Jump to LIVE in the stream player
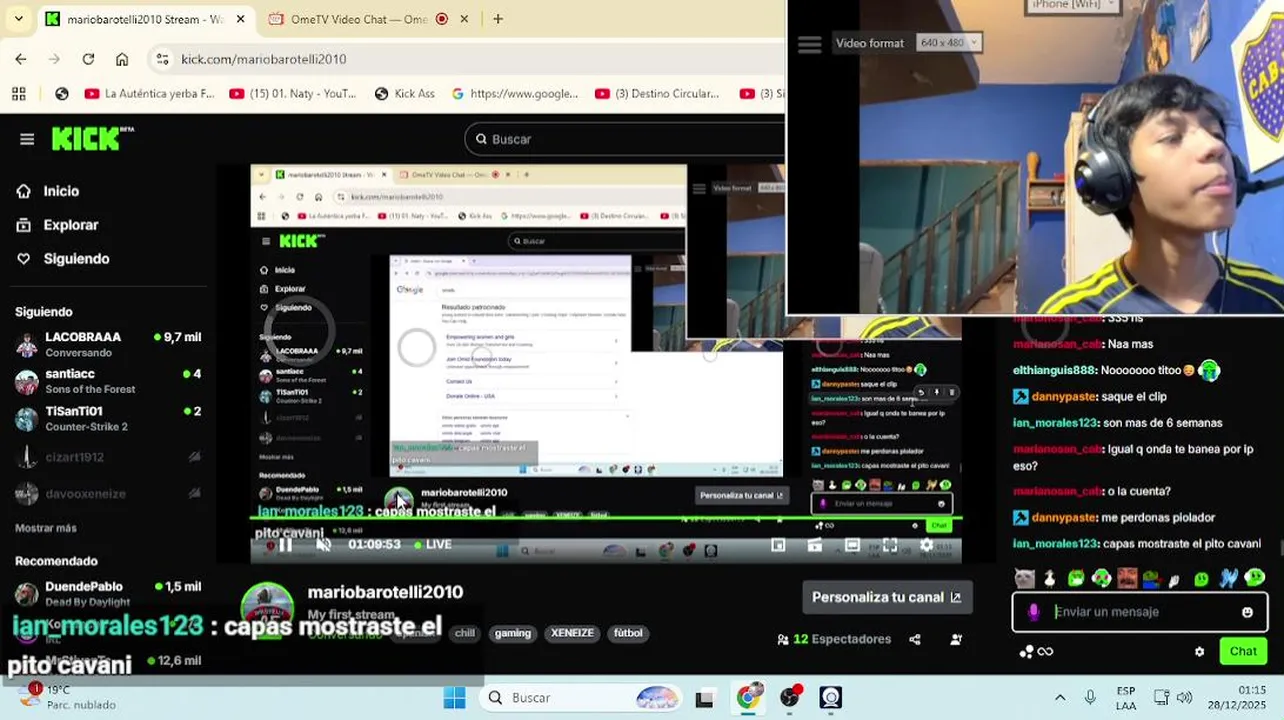The image size is (1284, 720). [x=432, y=545]
